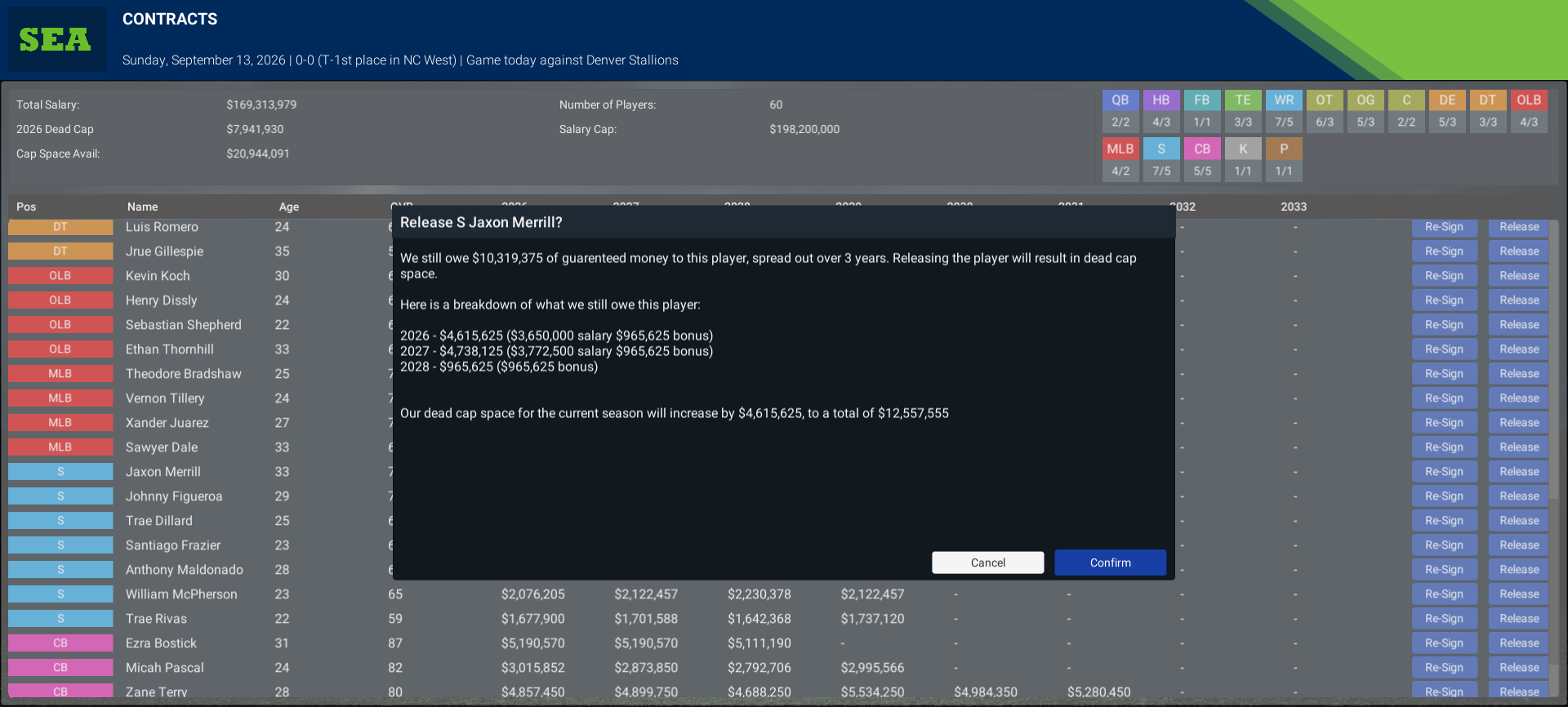Viewport: 1568px width, 707px height.
Task: Cancel the release dialog
Action: (x=988, y=562)
